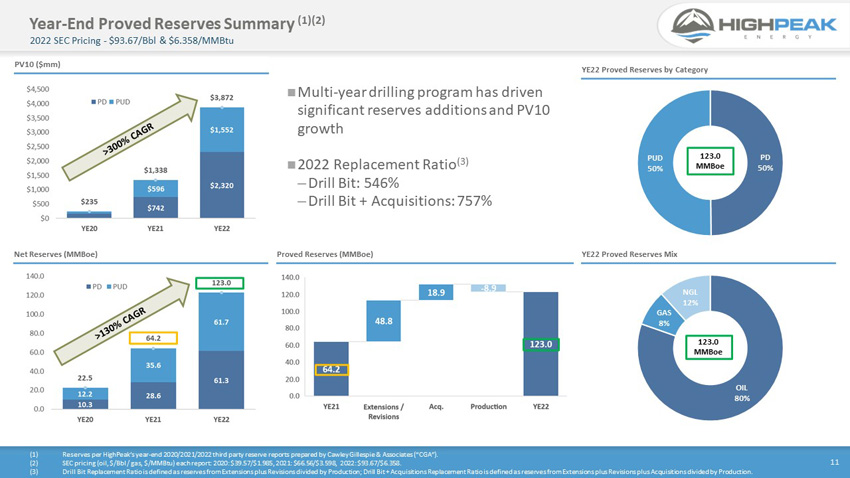Click the $1,552 PUD segment of YE22 bar
Image resolution: width=850 pixels, height=478 pixels.
(222, 130)
